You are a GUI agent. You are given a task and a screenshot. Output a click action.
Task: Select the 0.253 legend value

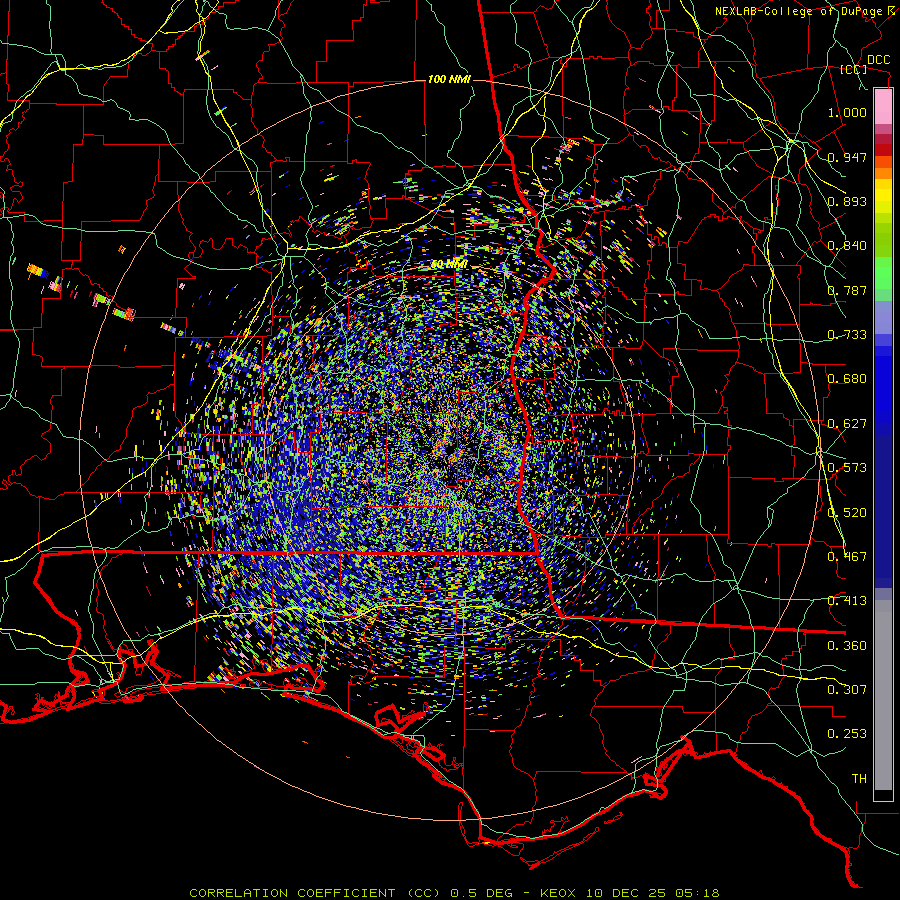(x=847, y=734)
